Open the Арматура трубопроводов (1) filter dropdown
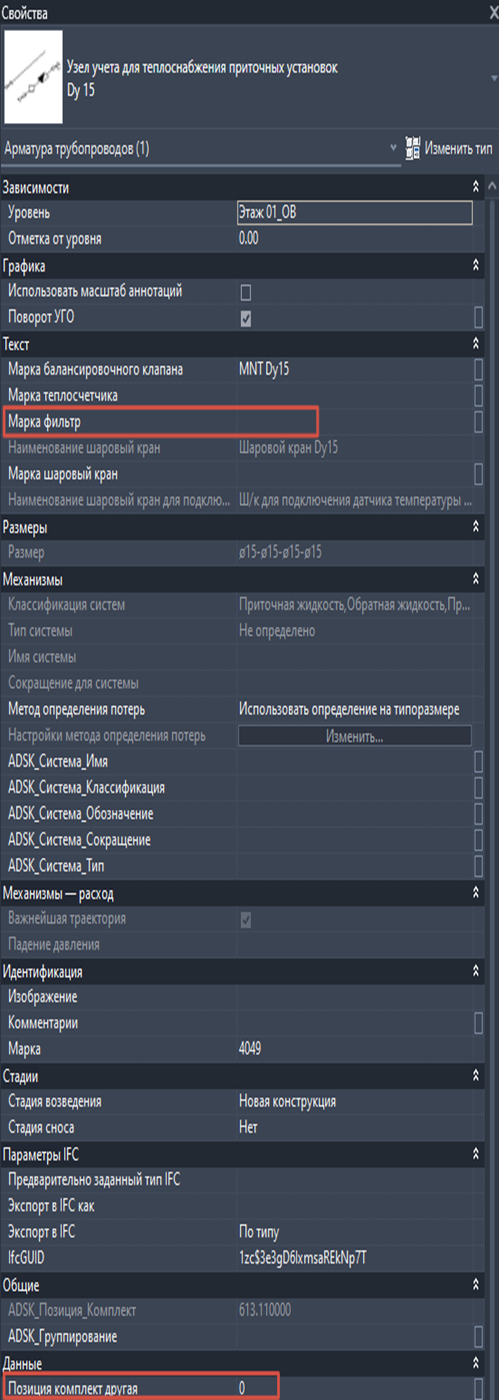 [200, 149]
